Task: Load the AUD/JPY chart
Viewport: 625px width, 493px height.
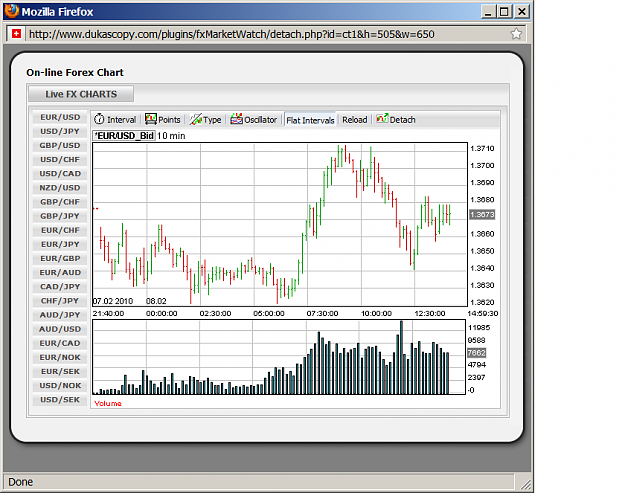Action: click(x=60, y=315)
